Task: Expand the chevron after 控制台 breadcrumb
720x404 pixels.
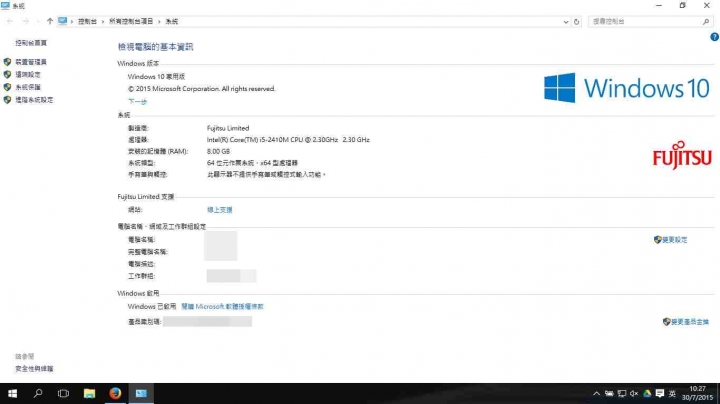Action: (103, 22)
